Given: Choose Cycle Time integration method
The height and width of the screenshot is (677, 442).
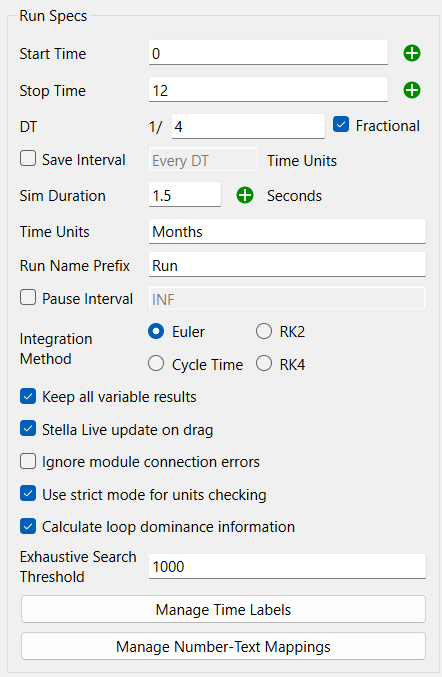Looking at the screenshot, I should point(156,364).
